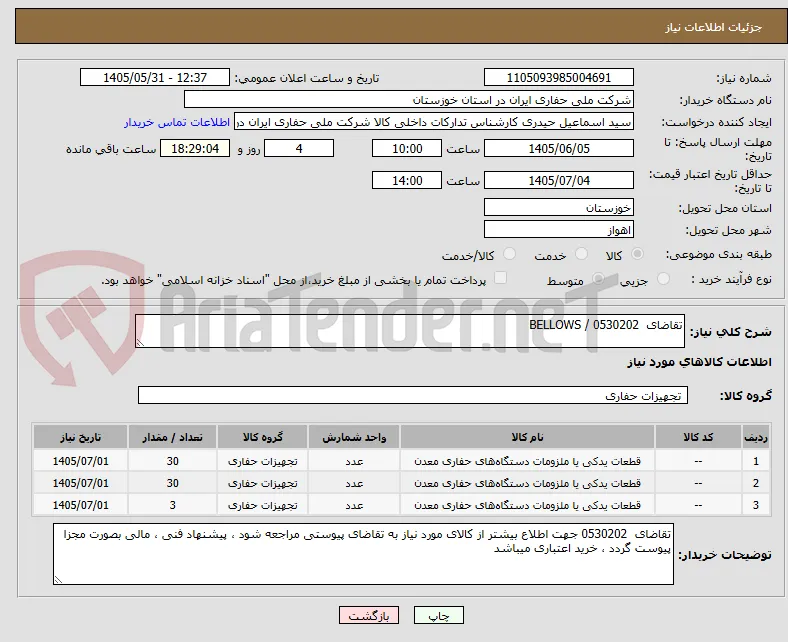The width and height of the screenshot is (788, 642).
Task: Click the گروه کالا column header
Action: (262, 437)
